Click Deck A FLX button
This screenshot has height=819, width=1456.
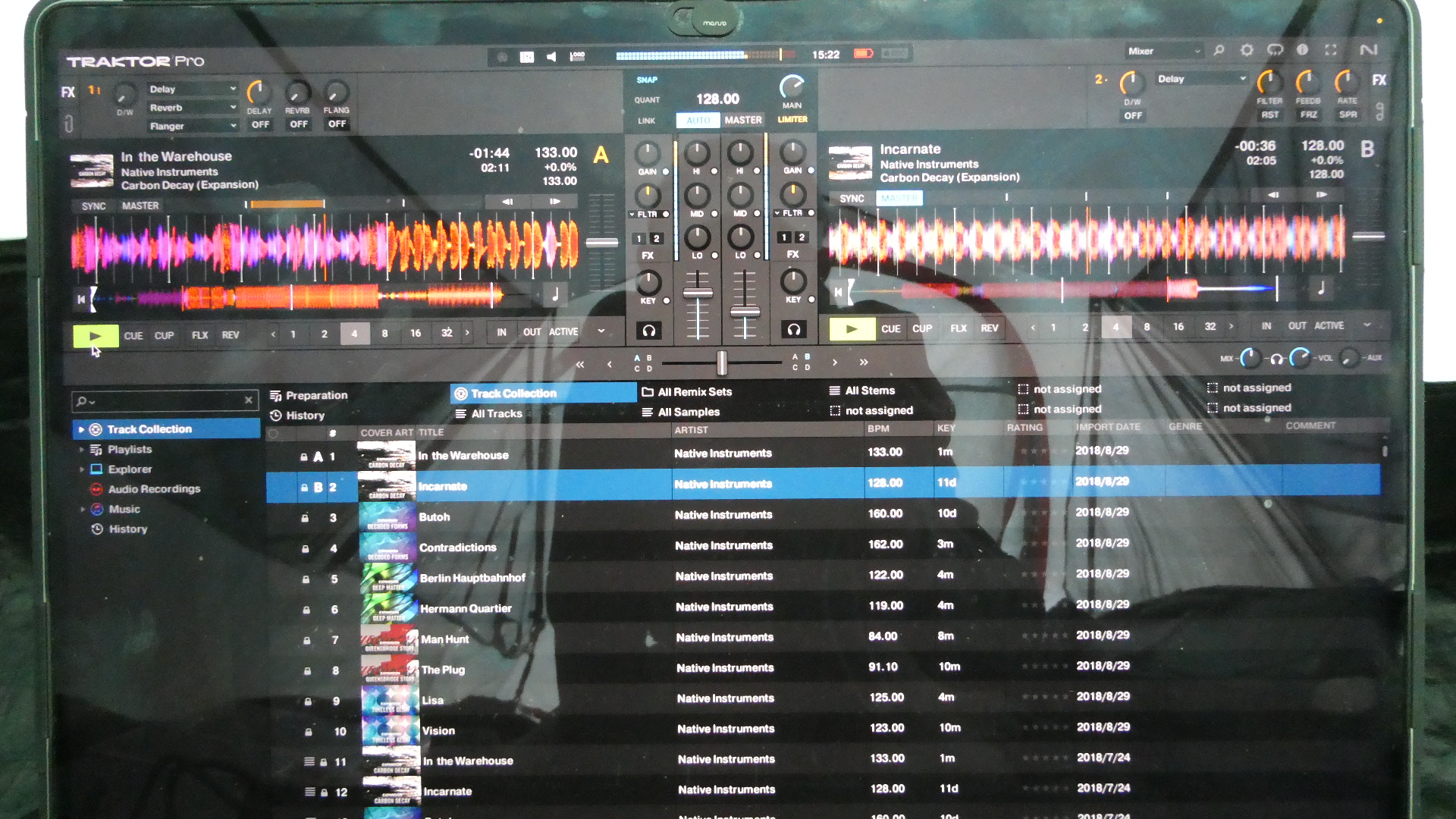[x=200, y=335]
